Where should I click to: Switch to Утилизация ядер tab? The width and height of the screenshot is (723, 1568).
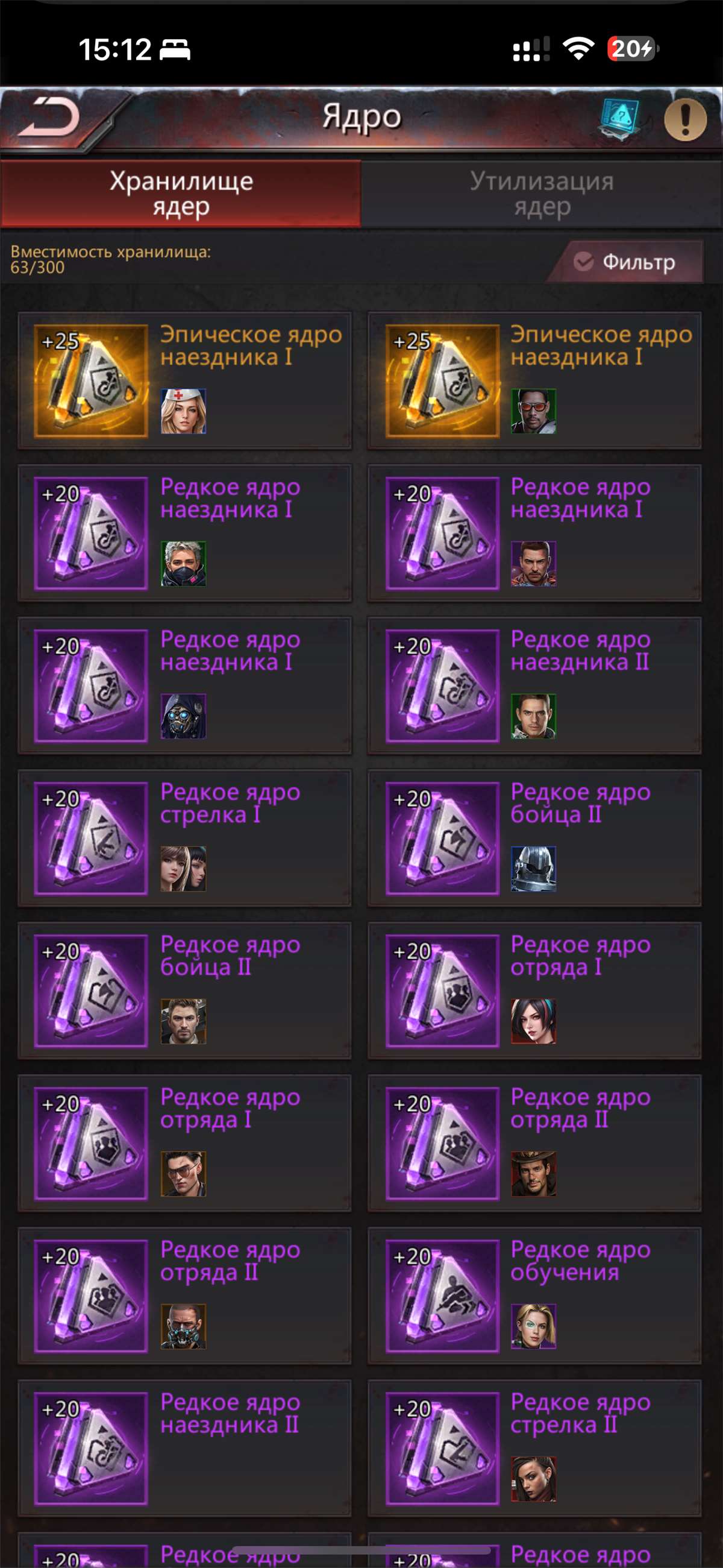tap(542, 194)
